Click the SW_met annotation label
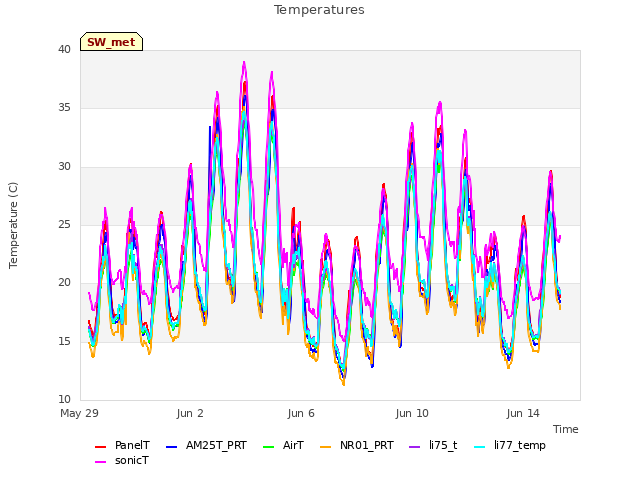 point(111,42)
